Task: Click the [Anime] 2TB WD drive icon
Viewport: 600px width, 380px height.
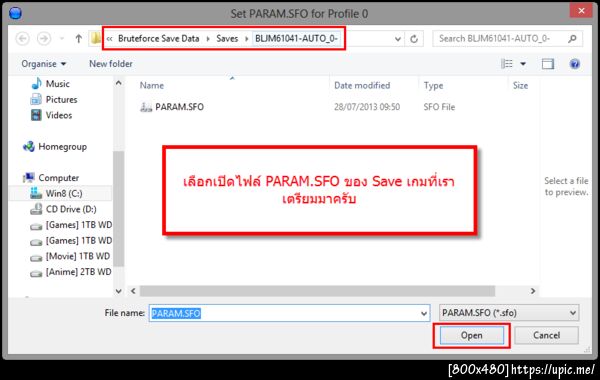Action: pyautogui.click(x=36, y=274)
